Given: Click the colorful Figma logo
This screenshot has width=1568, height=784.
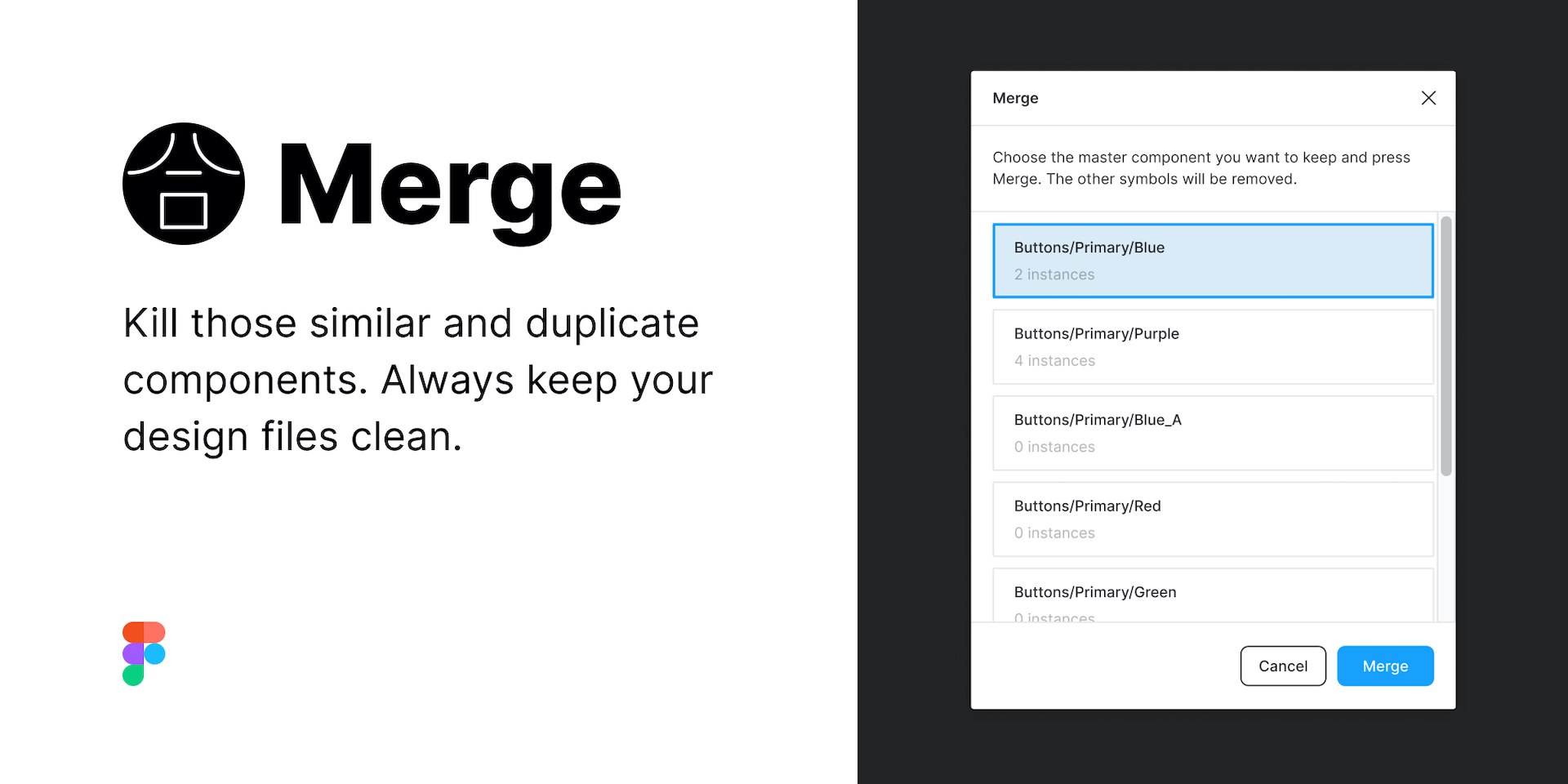Looking at the screenshot, I should (144, 653).
